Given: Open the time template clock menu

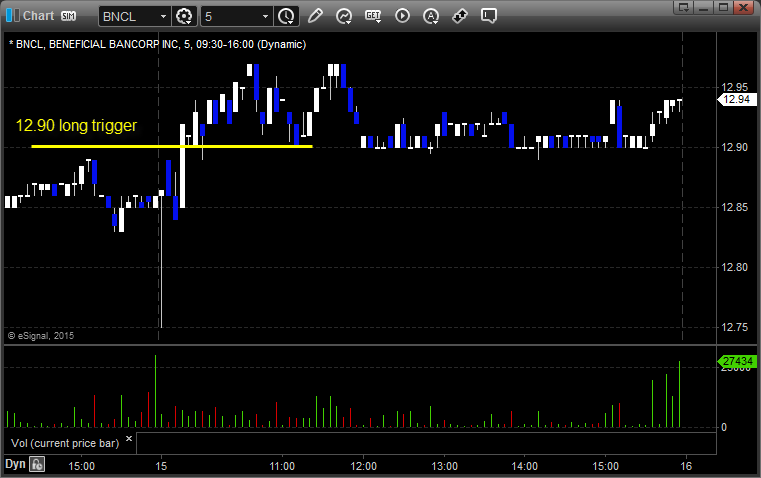Looking at the screenshot, I should coord(286,16).
